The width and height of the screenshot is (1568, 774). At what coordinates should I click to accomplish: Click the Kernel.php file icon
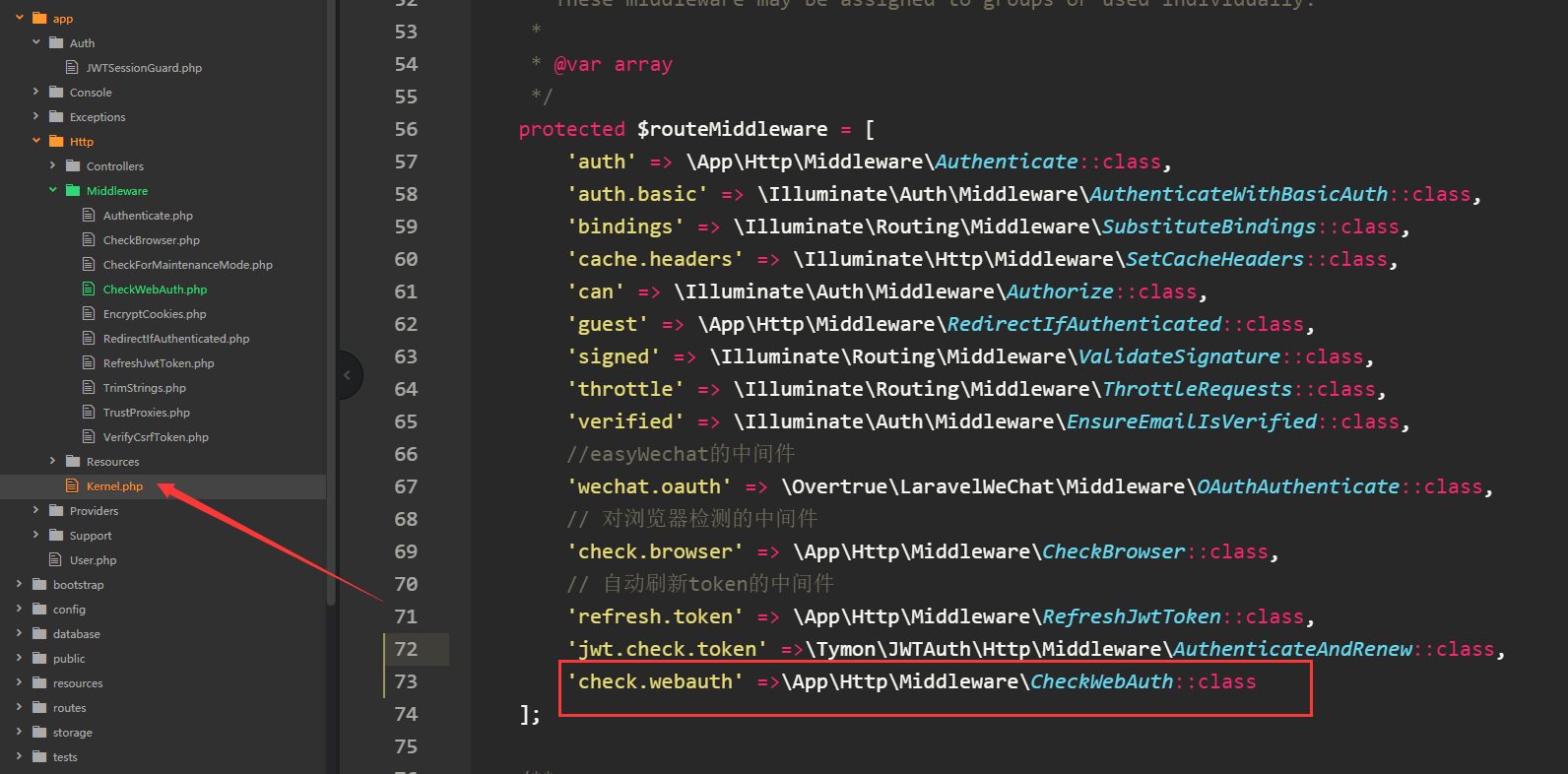[x=72, y=485]
